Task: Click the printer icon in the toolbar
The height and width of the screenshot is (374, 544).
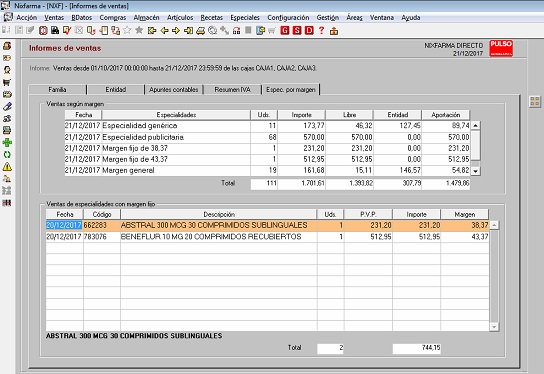Action: point(201,31)
